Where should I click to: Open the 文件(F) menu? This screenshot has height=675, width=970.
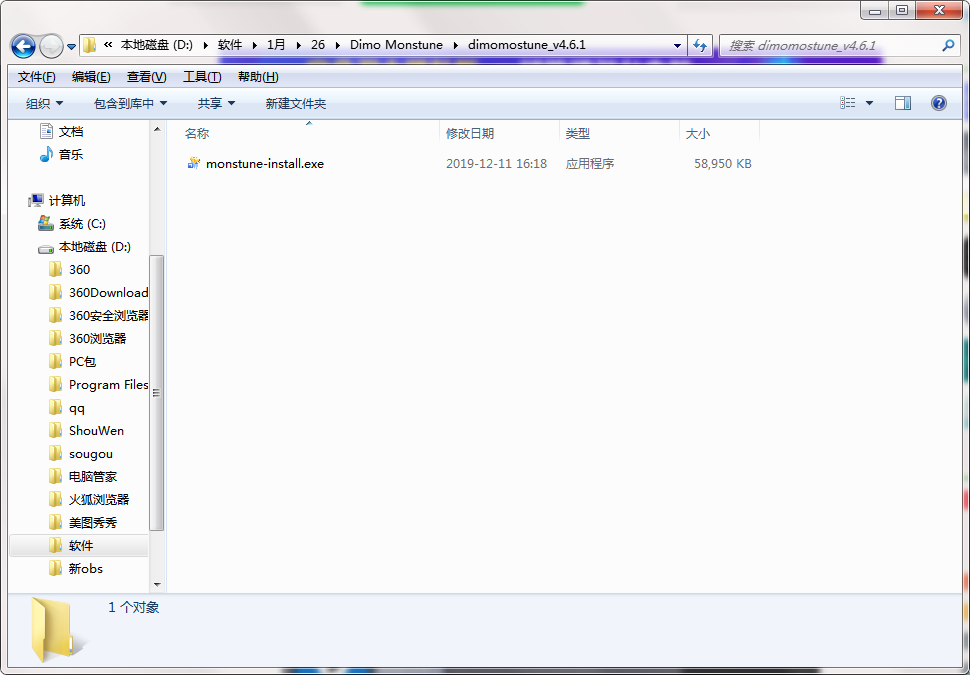point(36,77)
